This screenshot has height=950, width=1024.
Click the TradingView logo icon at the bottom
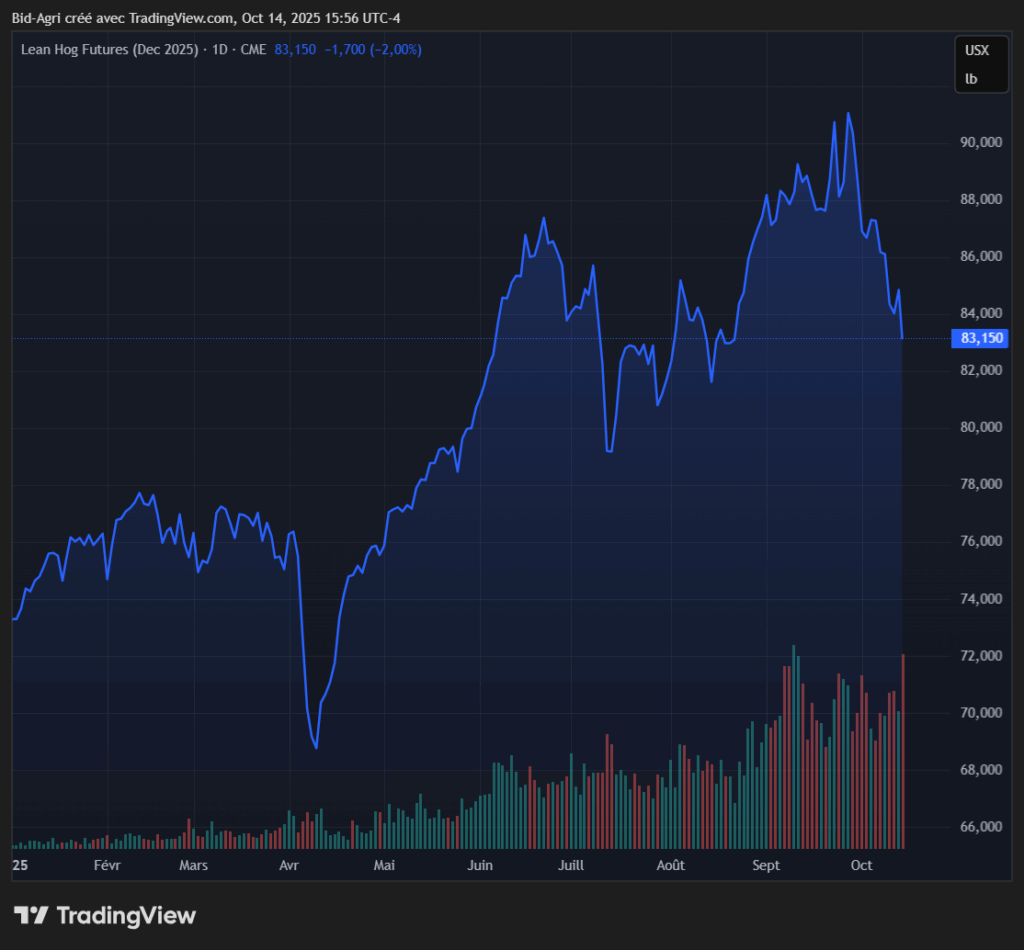30,915
